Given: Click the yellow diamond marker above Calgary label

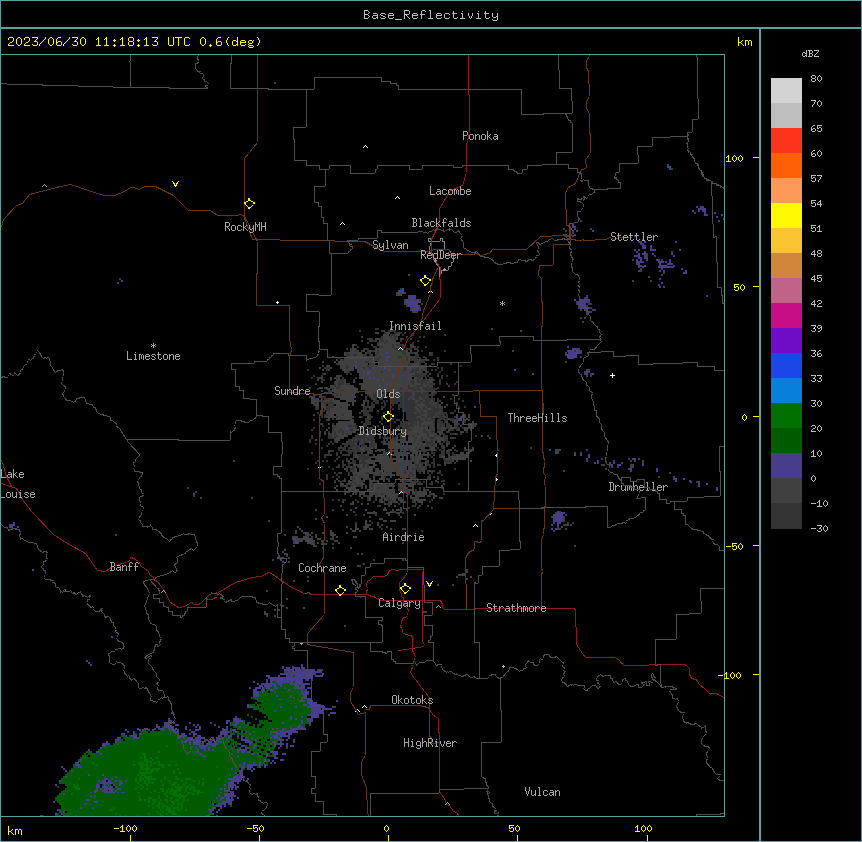Looking at the screenshot, I should point(405,589).
